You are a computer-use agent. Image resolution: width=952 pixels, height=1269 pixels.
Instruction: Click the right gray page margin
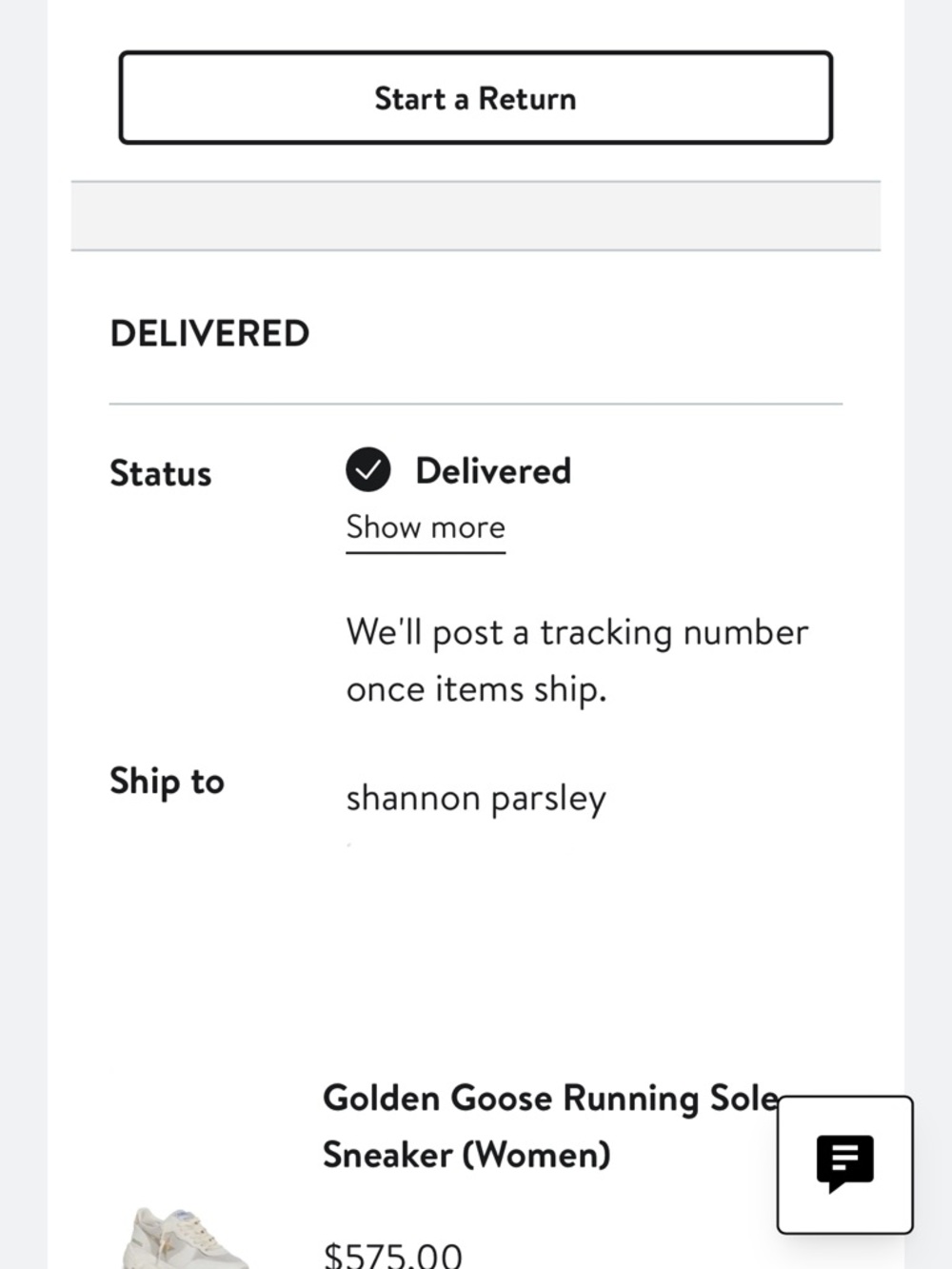pyautogui.click(x=927, y=571)
